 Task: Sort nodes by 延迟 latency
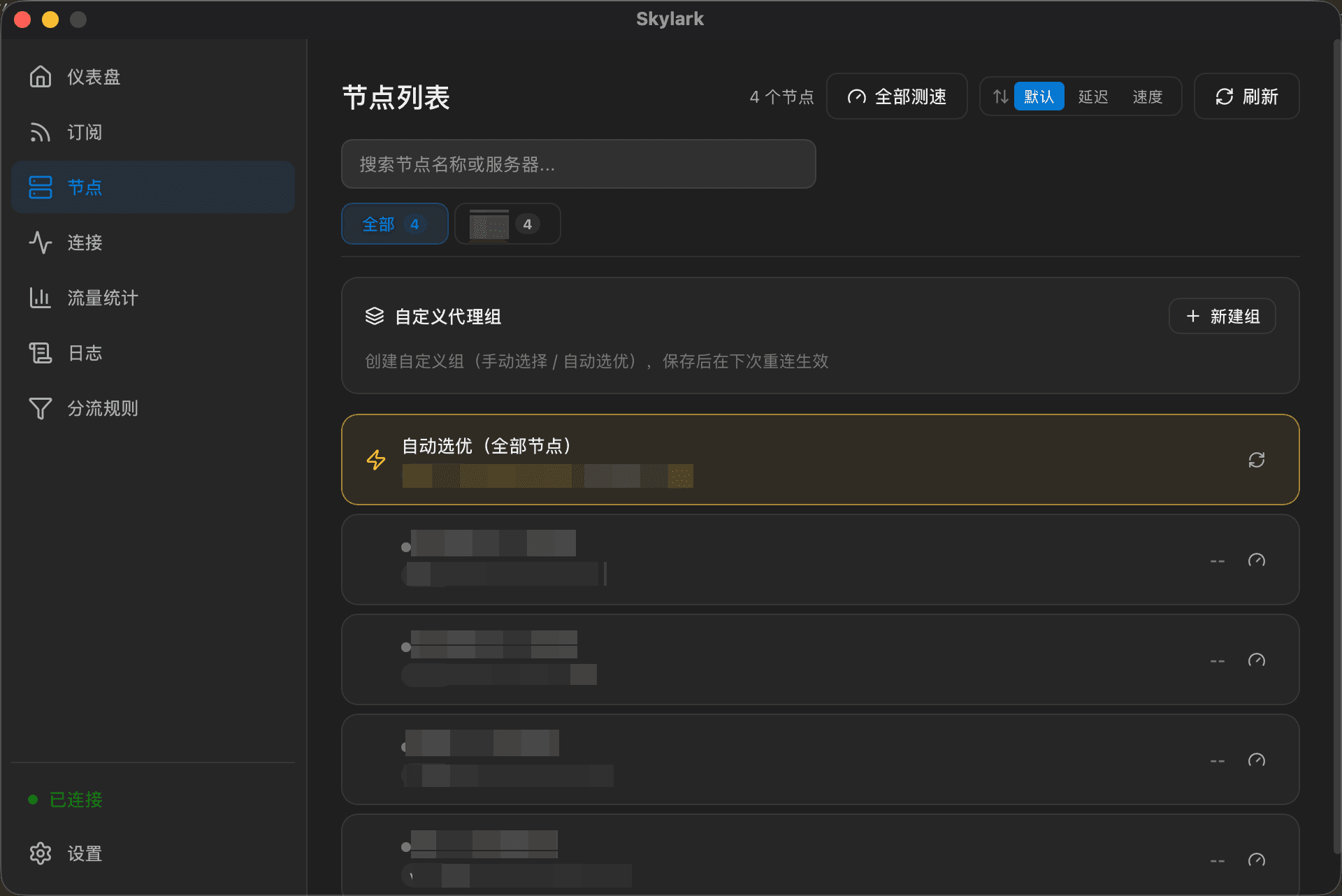pos(1093,96)
